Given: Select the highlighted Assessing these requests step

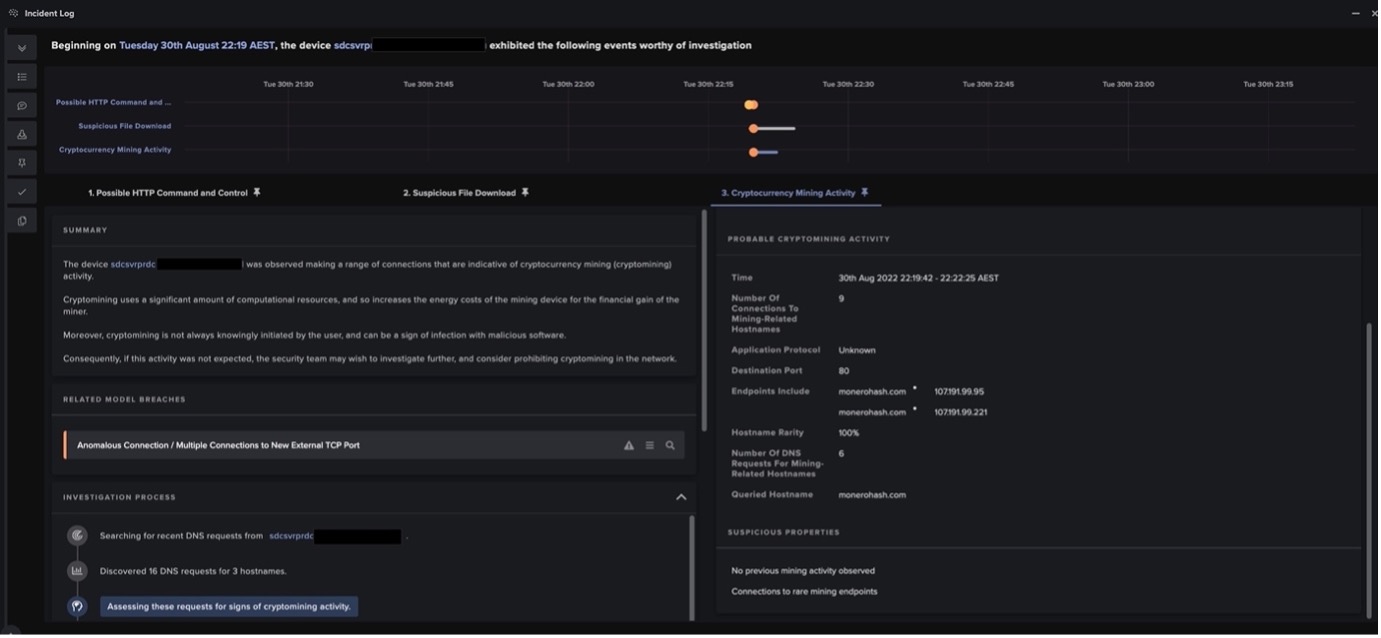Looking at the screenshot, I should coord(229,606).
